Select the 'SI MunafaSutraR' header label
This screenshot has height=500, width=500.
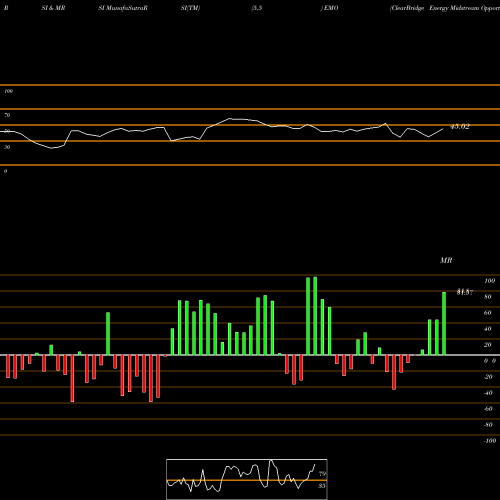tap(123, 8)
